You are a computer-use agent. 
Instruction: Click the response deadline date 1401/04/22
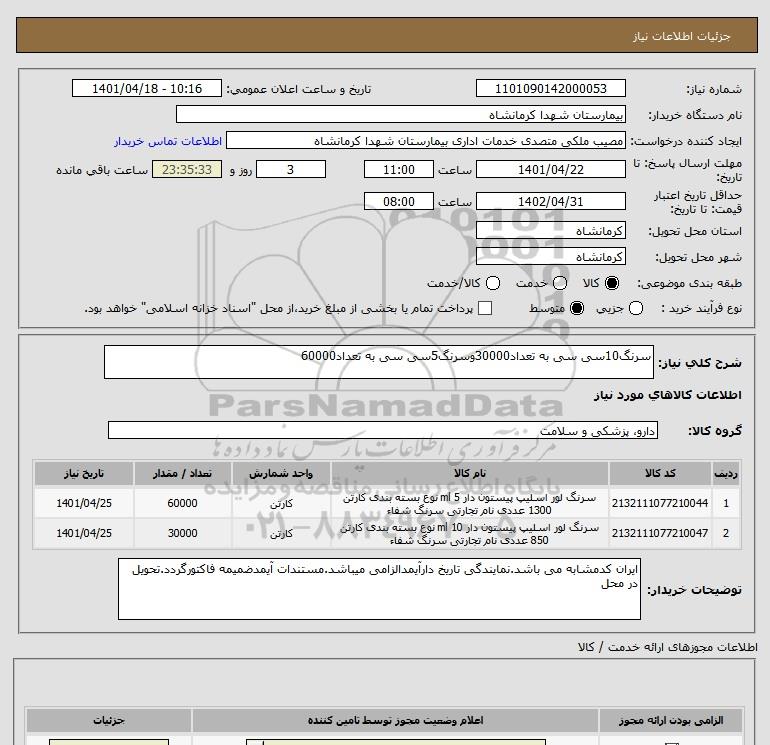(x=550, y=169)
